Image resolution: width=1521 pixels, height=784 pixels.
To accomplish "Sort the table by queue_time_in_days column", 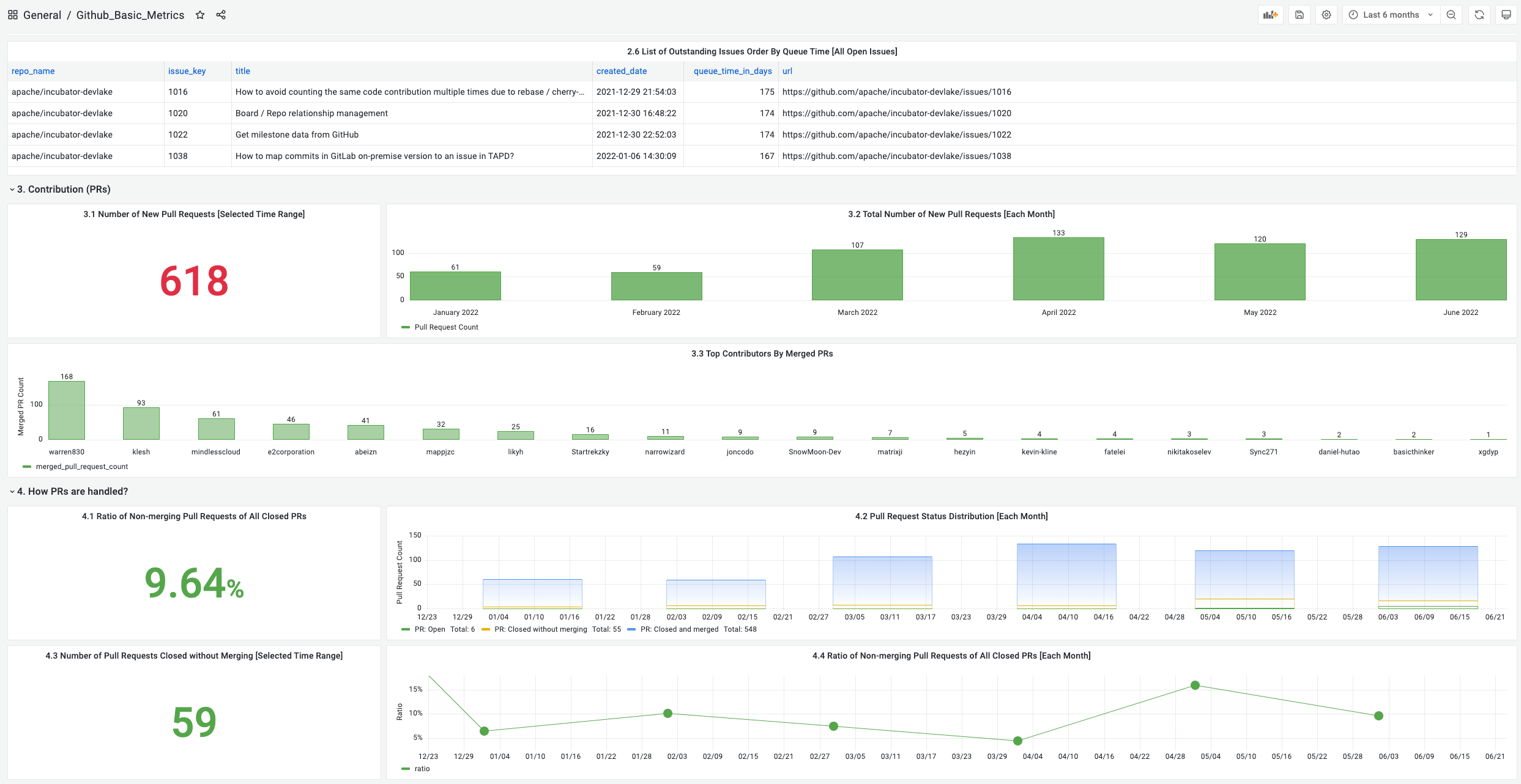I will pos(732,71).
